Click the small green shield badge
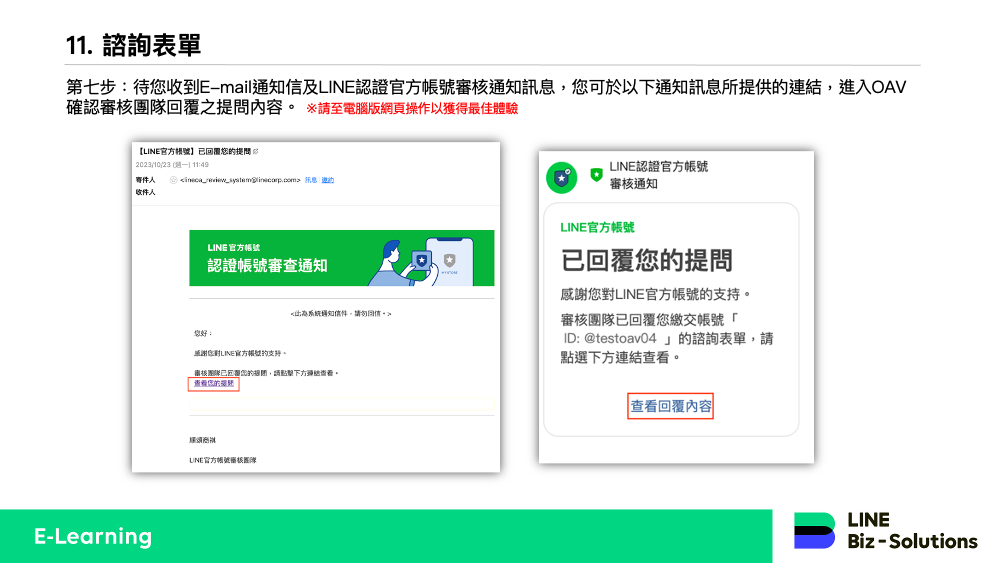1000x563 pixels. click(596, 174)
